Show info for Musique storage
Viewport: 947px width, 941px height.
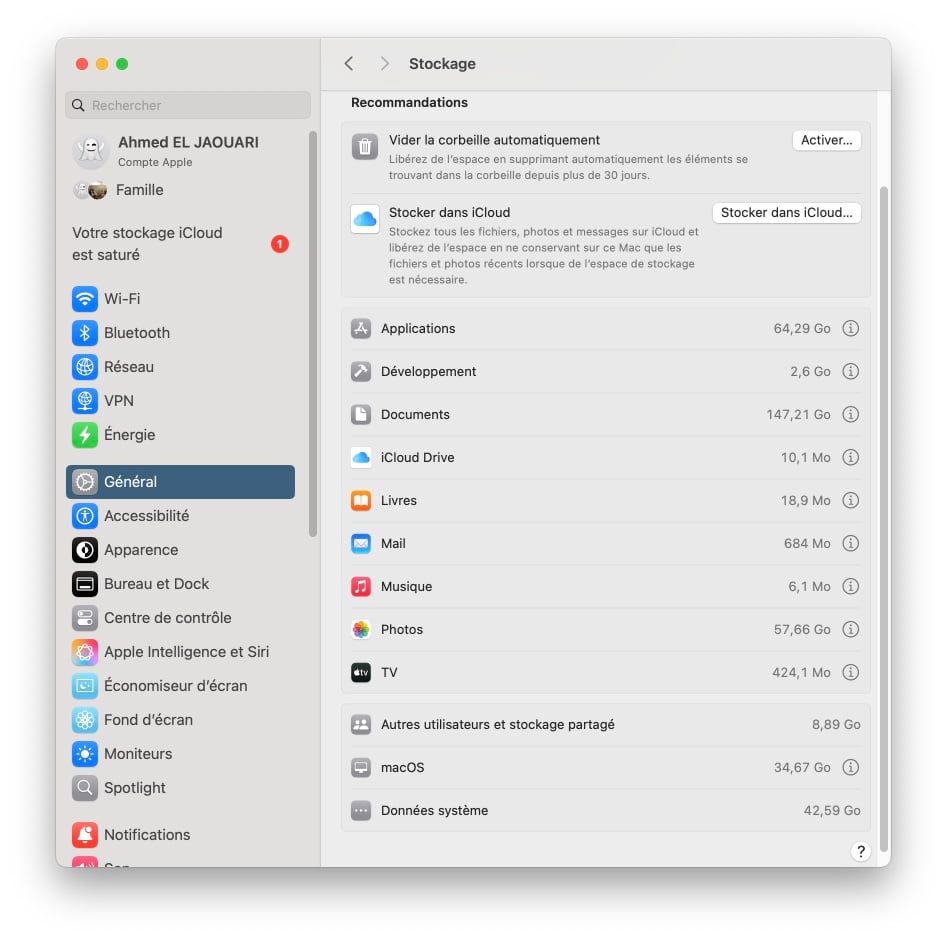point(850,586)
